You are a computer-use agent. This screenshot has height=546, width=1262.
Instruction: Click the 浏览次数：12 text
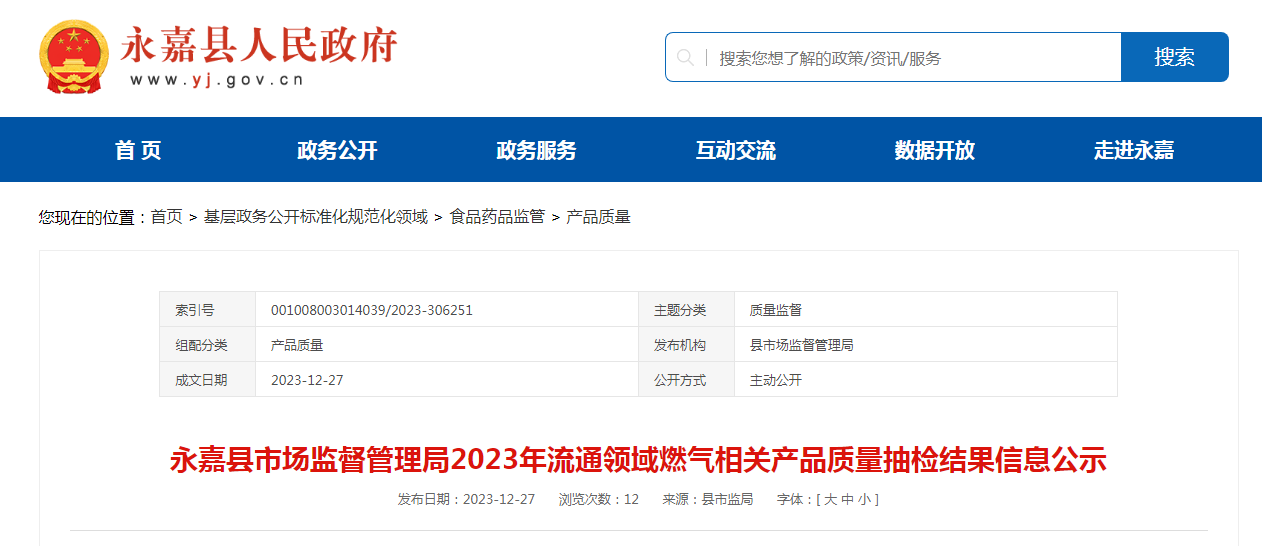[598, 499]
